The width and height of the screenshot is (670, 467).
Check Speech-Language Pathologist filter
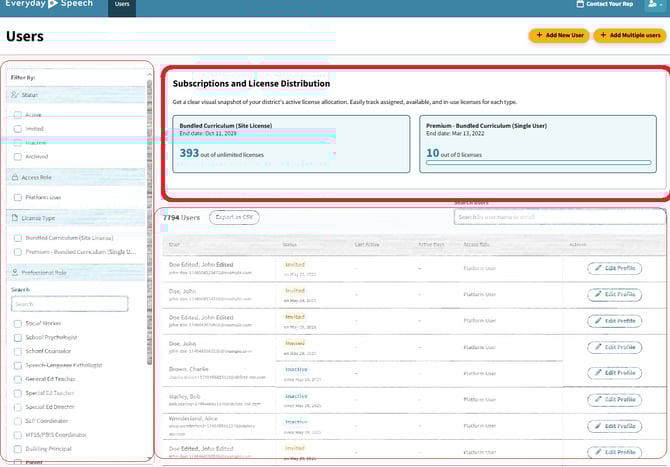coord(18,365)
